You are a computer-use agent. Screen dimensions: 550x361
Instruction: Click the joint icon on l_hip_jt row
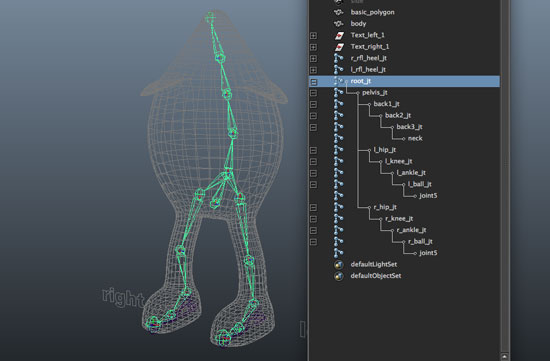[338, 150]
